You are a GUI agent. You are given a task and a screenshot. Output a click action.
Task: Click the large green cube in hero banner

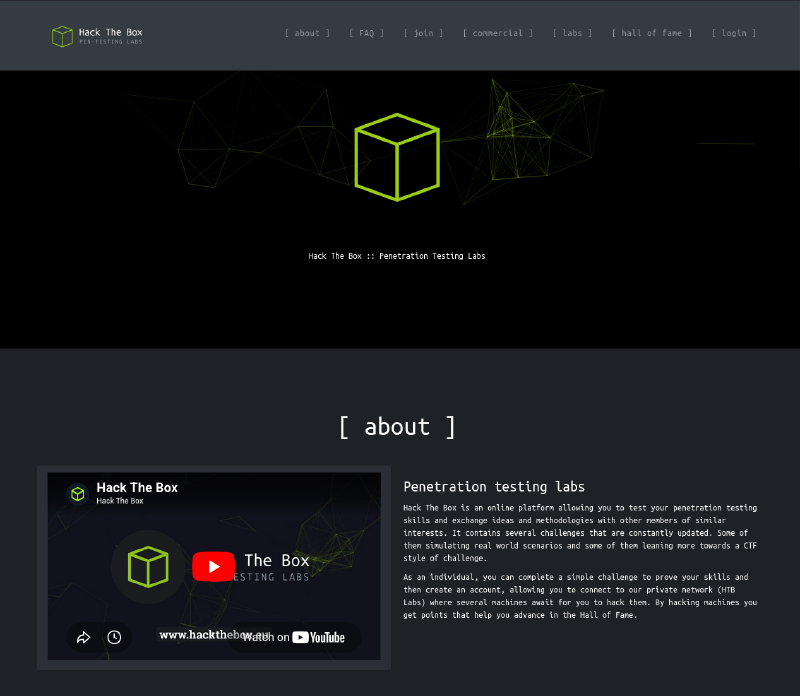(397, 157)
